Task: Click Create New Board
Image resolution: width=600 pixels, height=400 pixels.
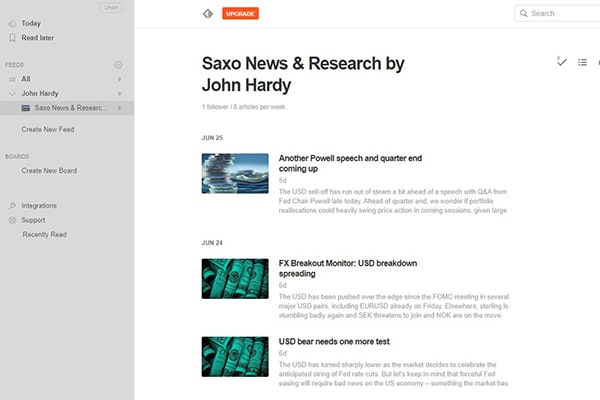Action: click(49, 170)
